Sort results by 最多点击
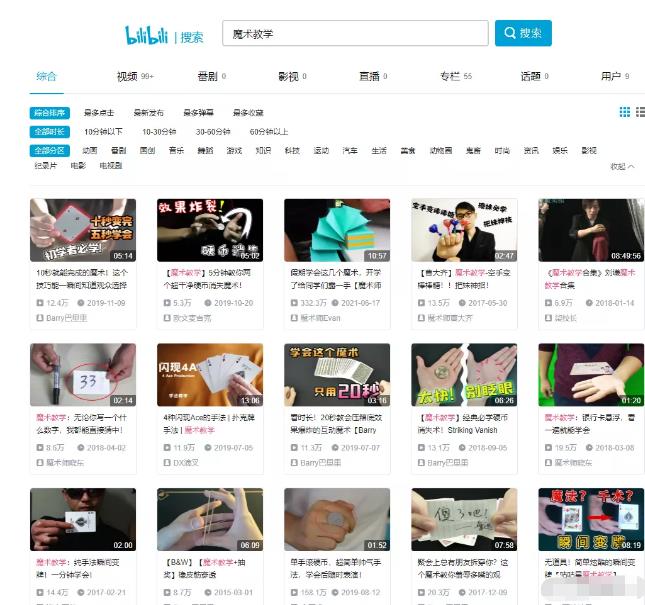 (x=98, y=113)
